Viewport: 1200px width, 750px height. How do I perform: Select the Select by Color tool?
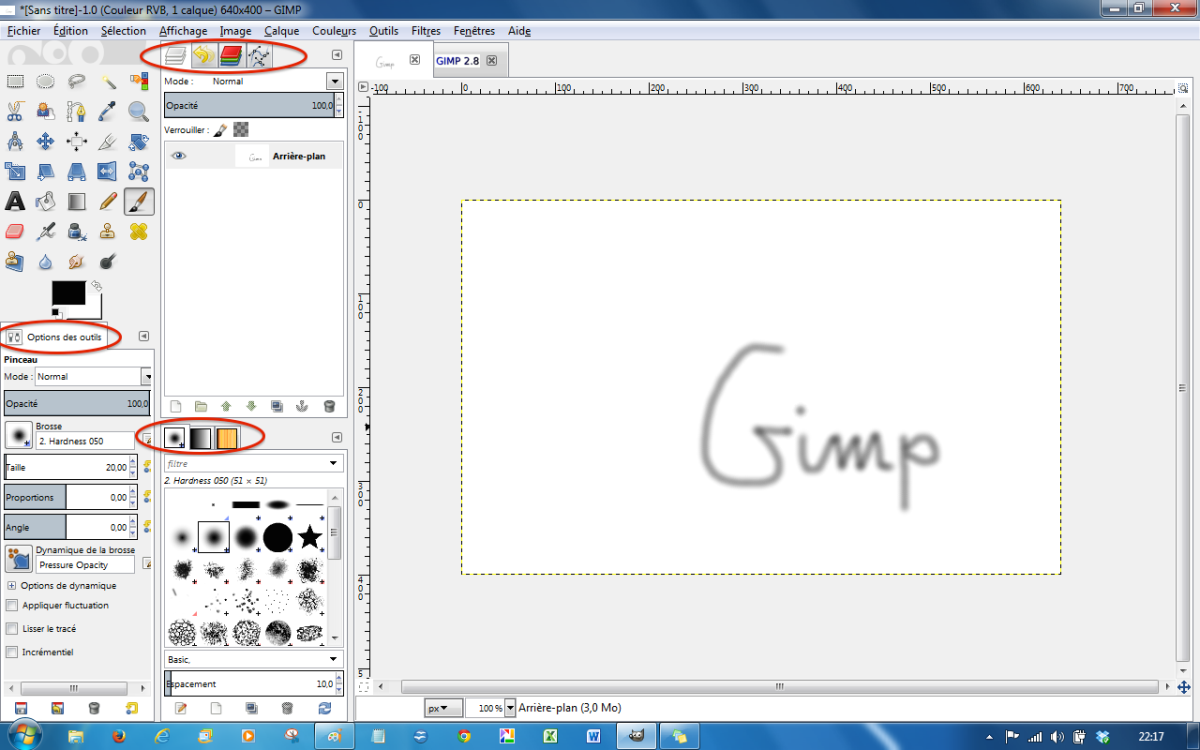tap(139, 81)
